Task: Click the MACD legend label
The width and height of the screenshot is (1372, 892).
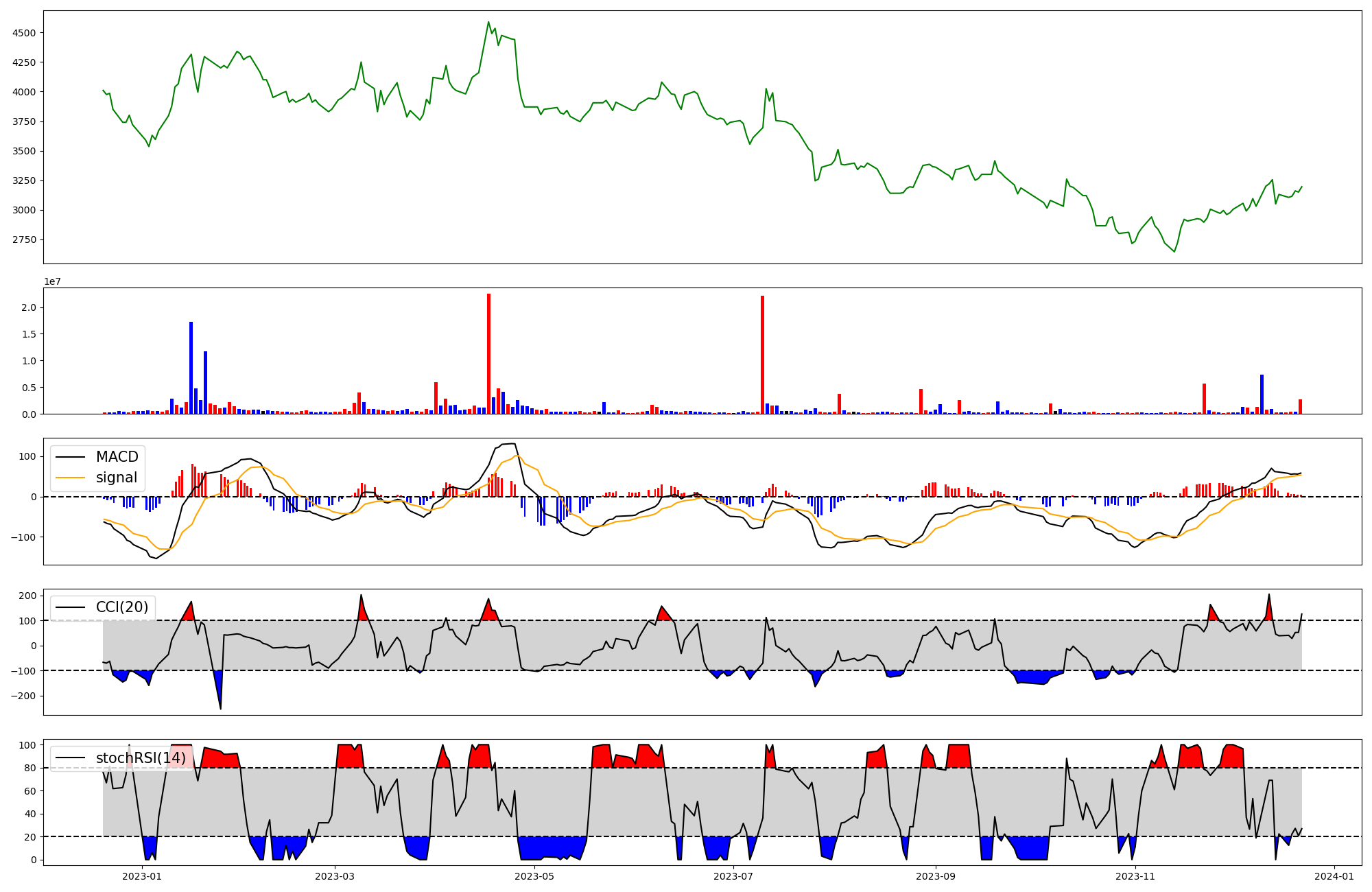Action: click(117, 457)
